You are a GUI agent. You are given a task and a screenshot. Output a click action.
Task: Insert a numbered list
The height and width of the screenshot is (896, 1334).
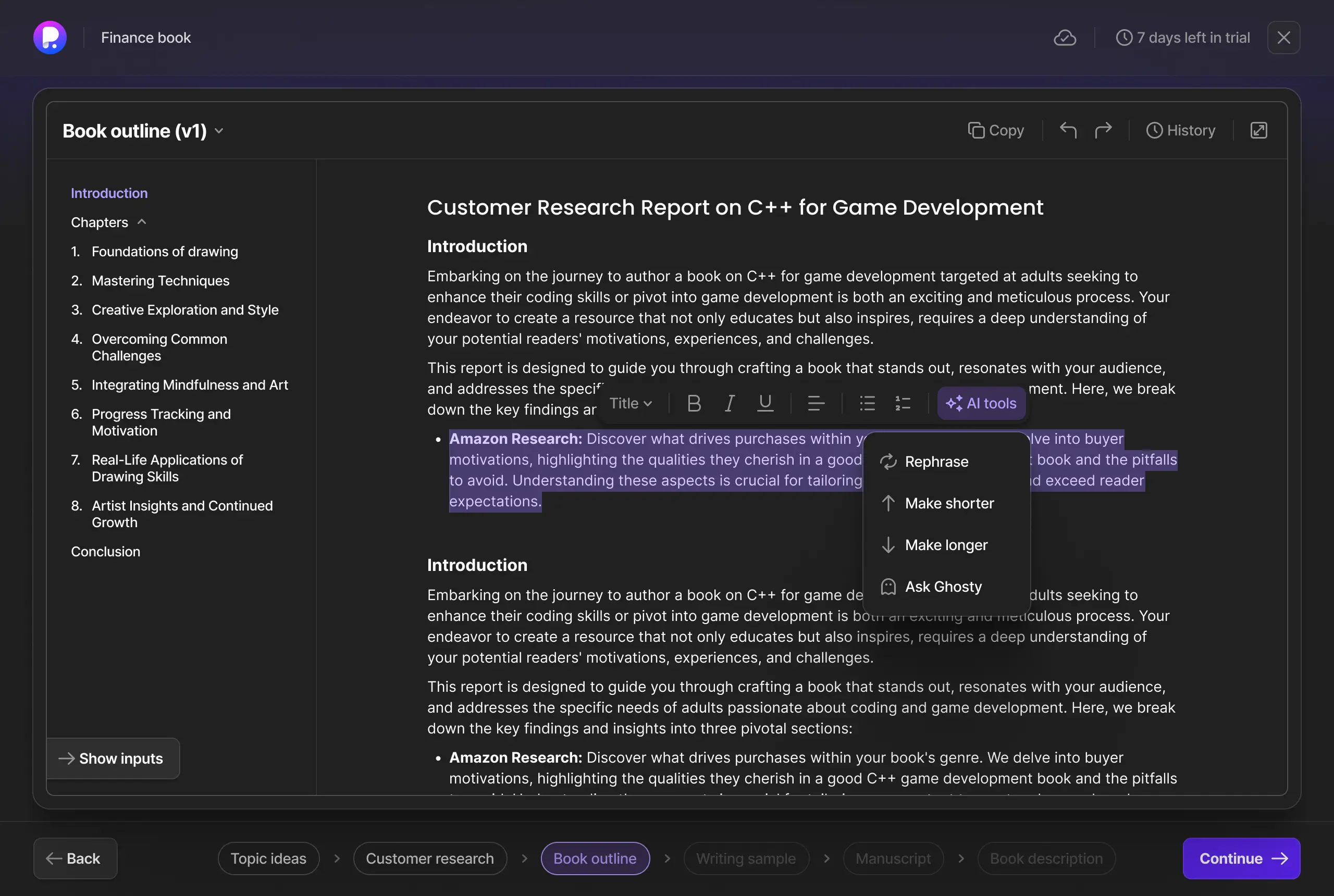pyautogui.click(x=902, y=403)
